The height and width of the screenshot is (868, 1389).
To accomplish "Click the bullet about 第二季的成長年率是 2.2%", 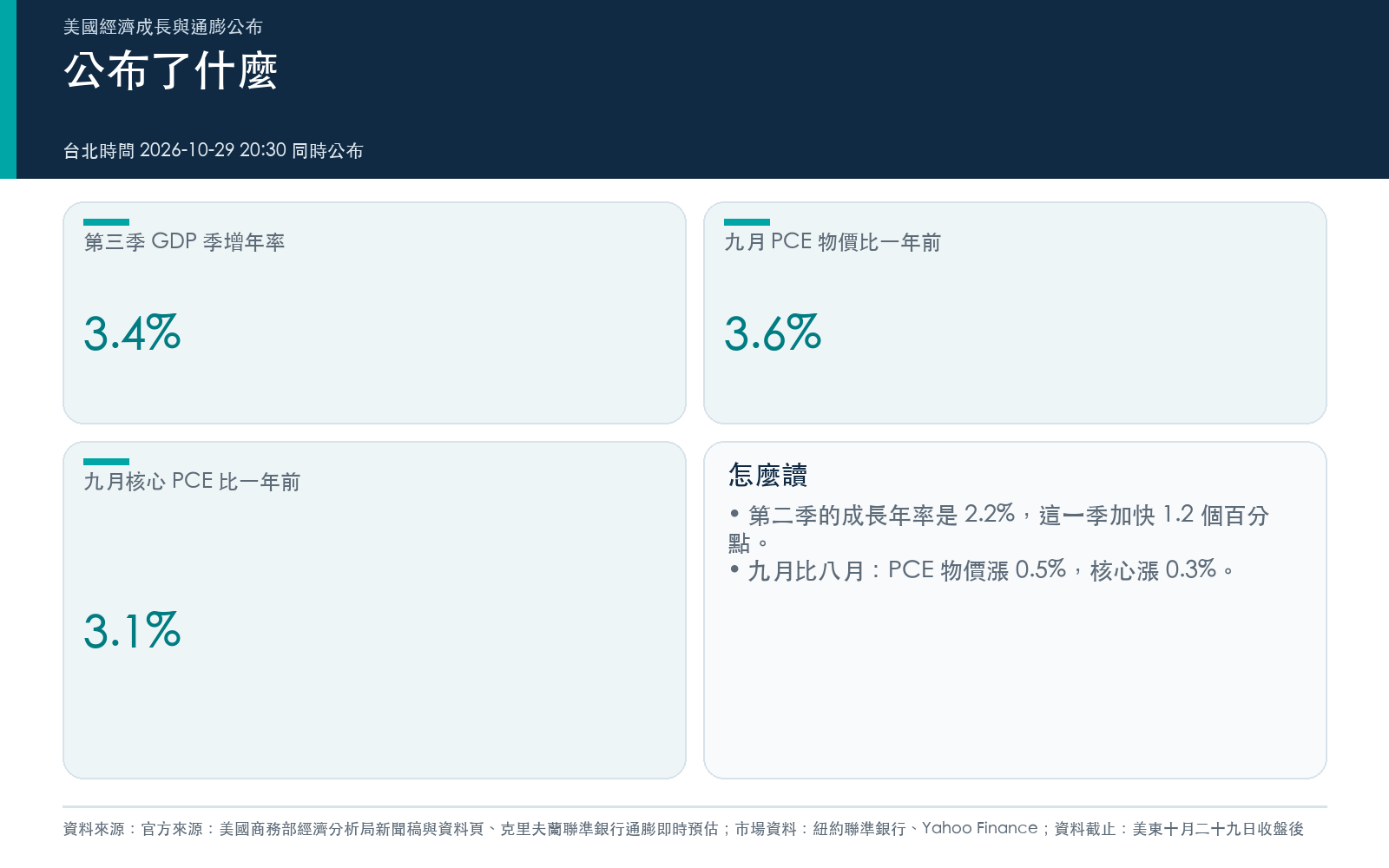I will (998, 528).
